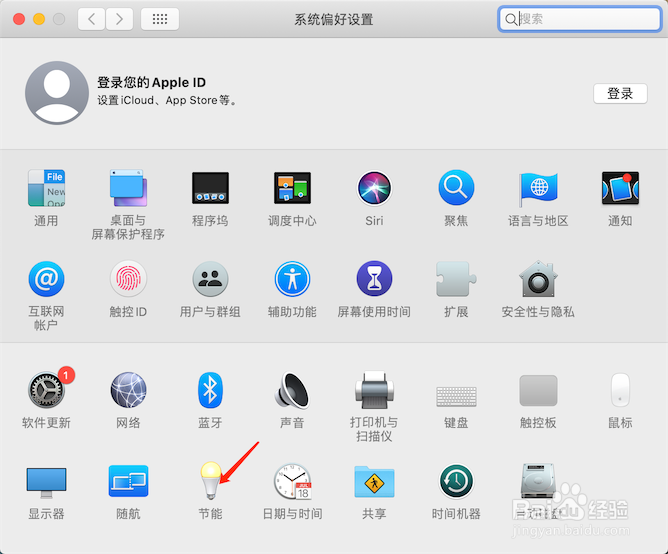Viewport: 668px width, 554px height.
Task: Open 蓝牙 (Bluetooth) preferences
Action: coord(210,390)
